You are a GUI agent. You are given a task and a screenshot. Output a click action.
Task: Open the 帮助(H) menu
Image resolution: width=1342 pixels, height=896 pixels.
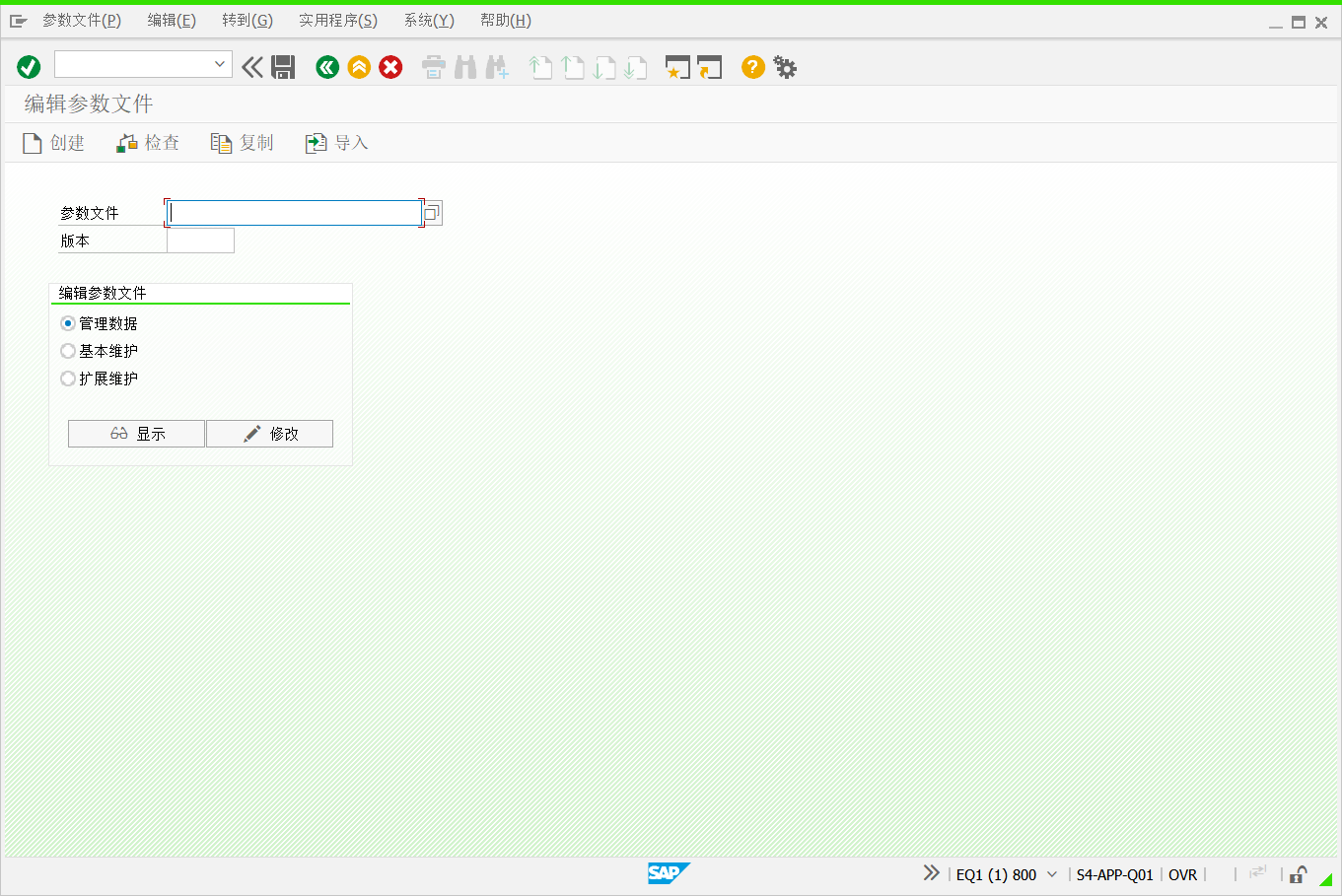point(506,21)
